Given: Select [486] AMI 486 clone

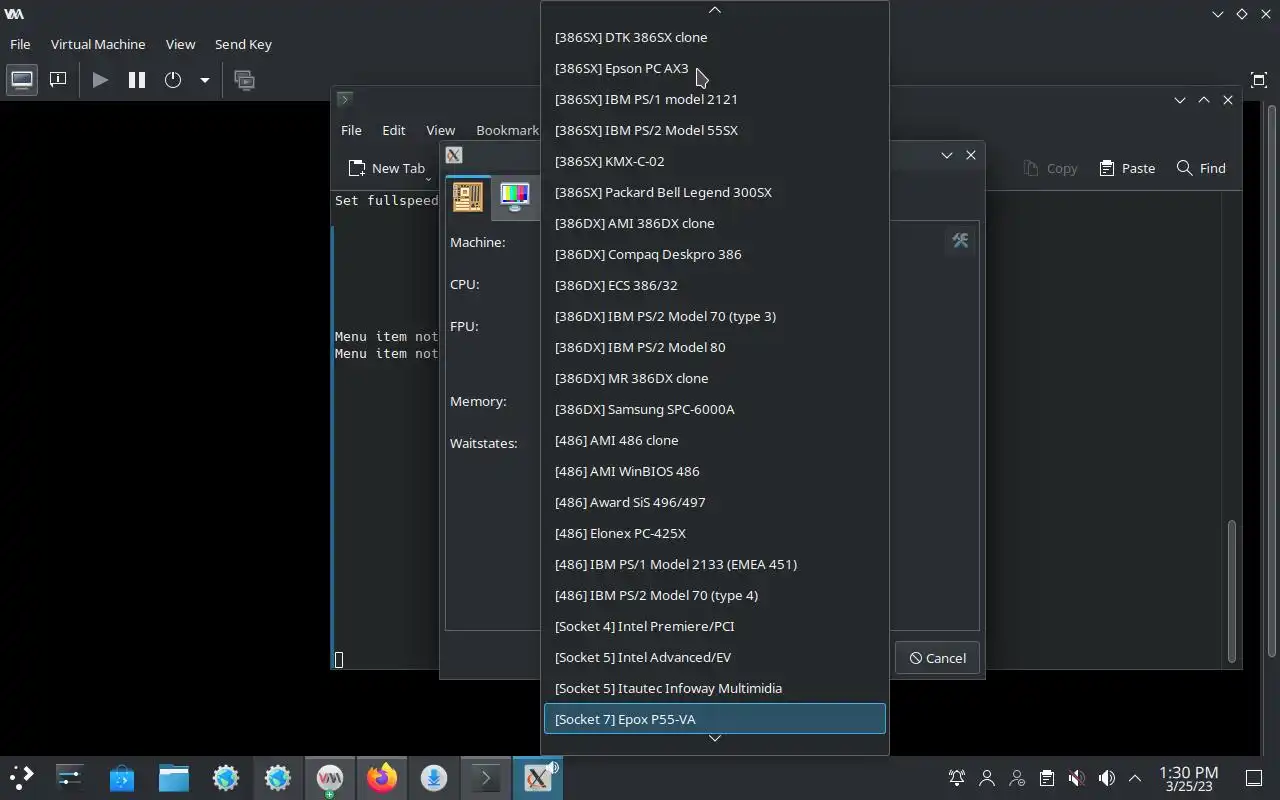Looking at the screenshot, I should (715, 440).
